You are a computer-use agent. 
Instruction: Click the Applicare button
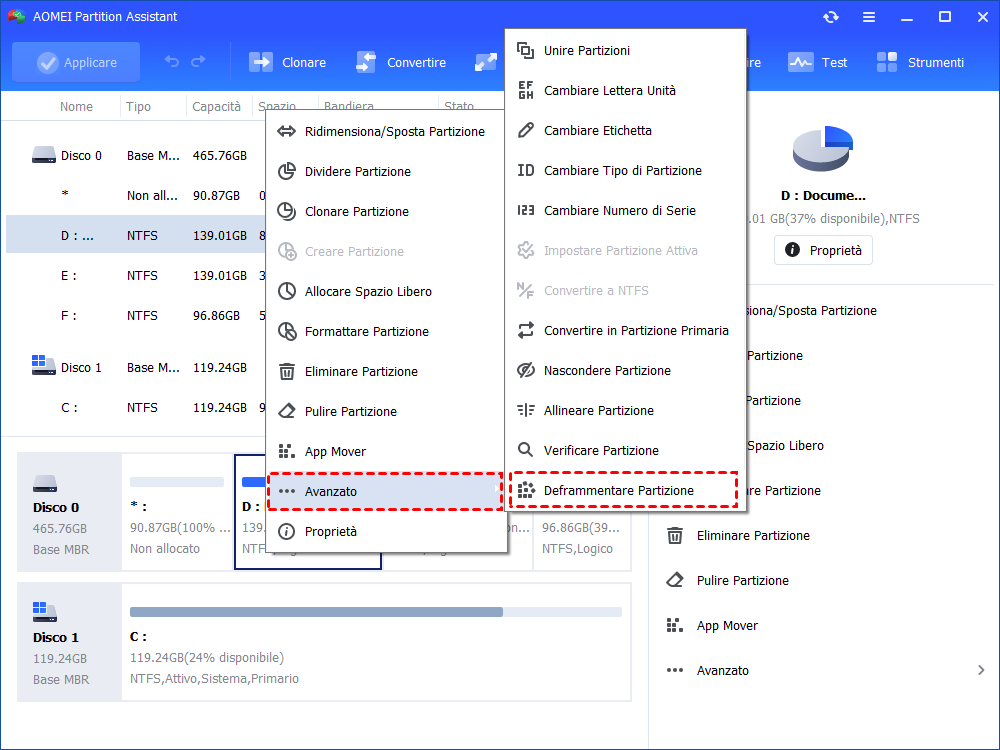pyautogui.click(x=76, y=62)
